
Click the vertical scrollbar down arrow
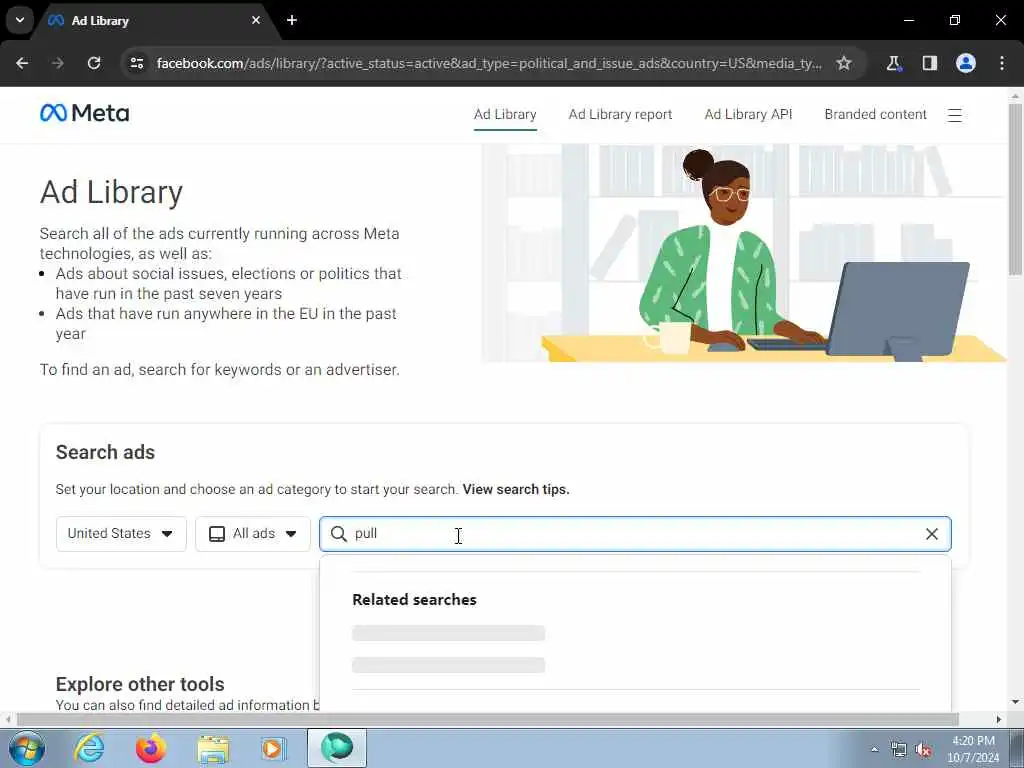(x=1015, y=702)
